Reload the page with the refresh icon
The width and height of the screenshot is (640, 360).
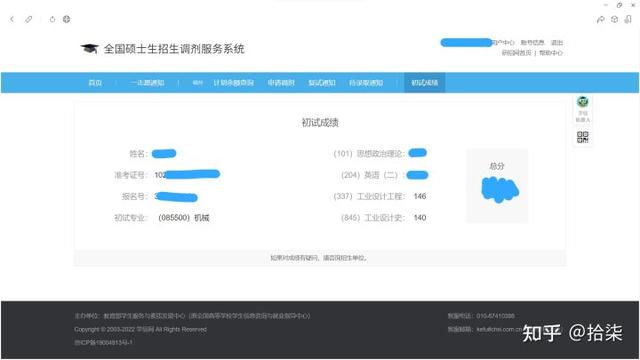(x=52, y=19)
